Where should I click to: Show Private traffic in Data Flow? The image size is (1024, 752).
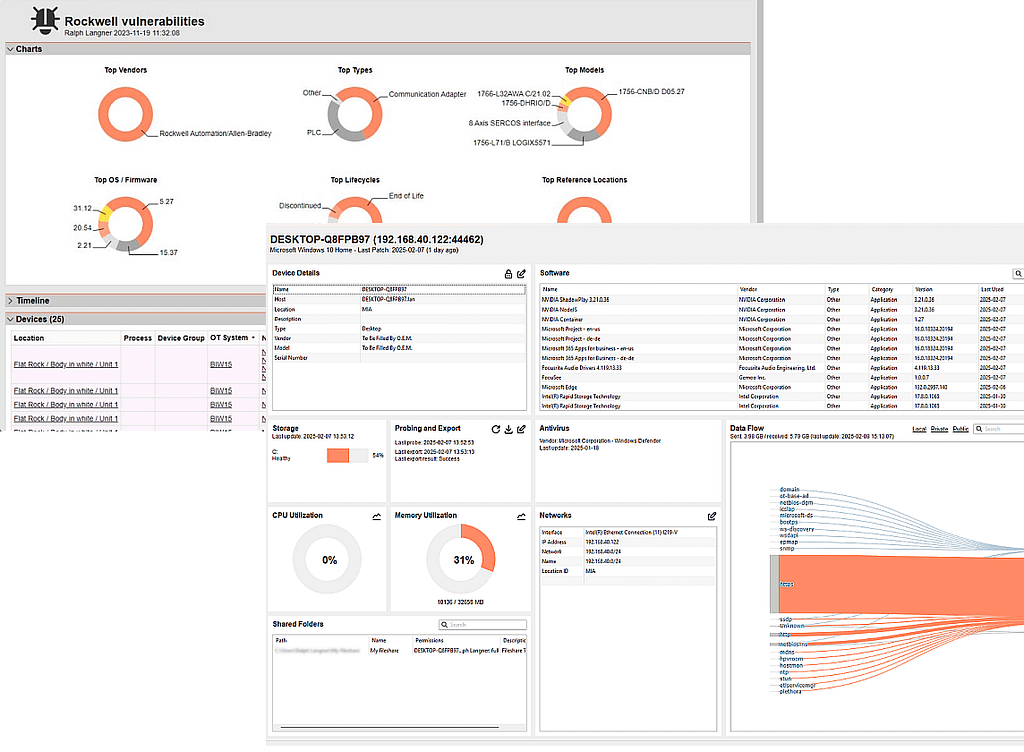[939, 429]
